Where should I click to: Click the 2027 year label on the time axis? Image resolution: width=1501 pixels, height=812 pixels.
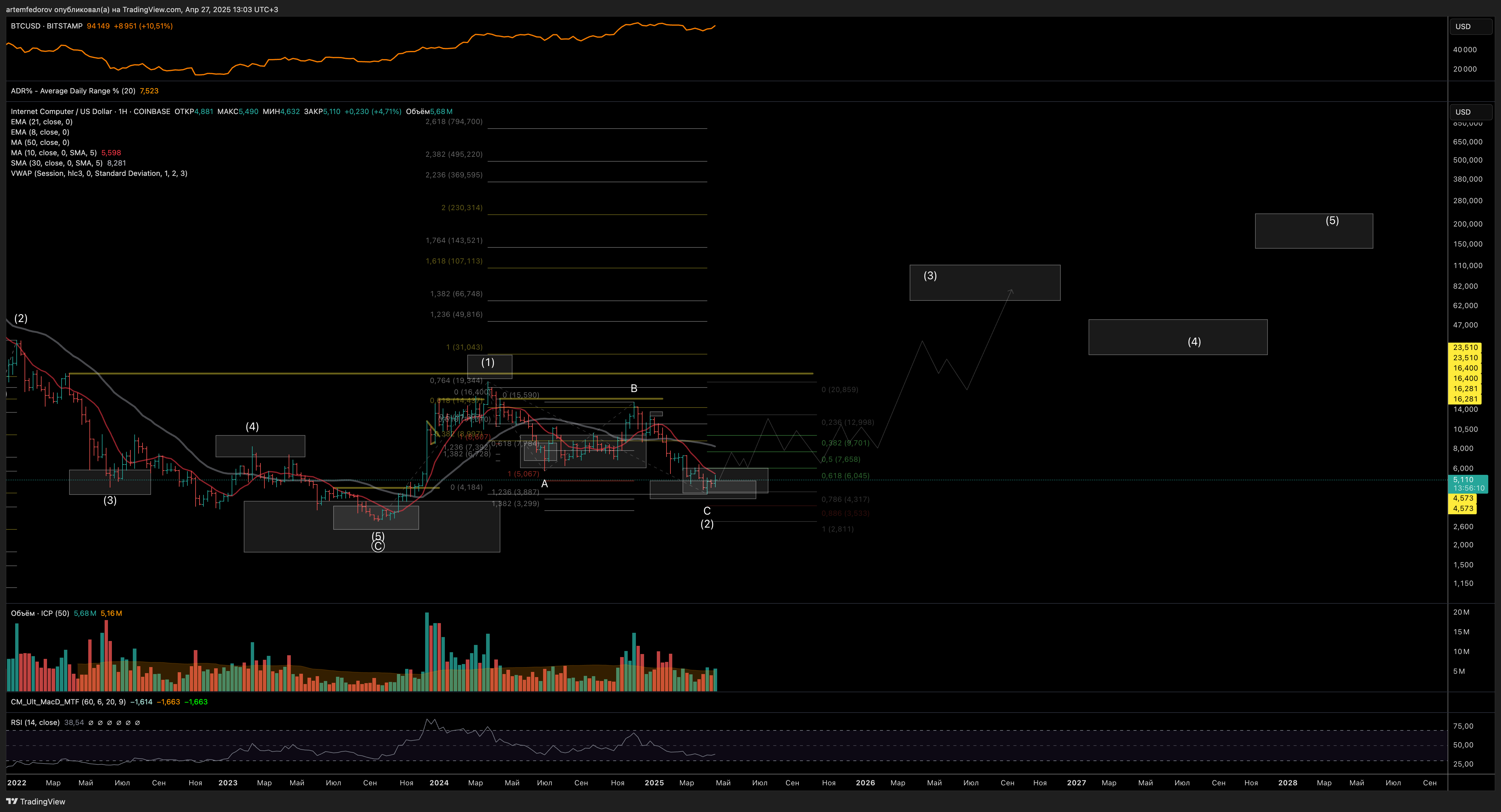pos(1076,782)
